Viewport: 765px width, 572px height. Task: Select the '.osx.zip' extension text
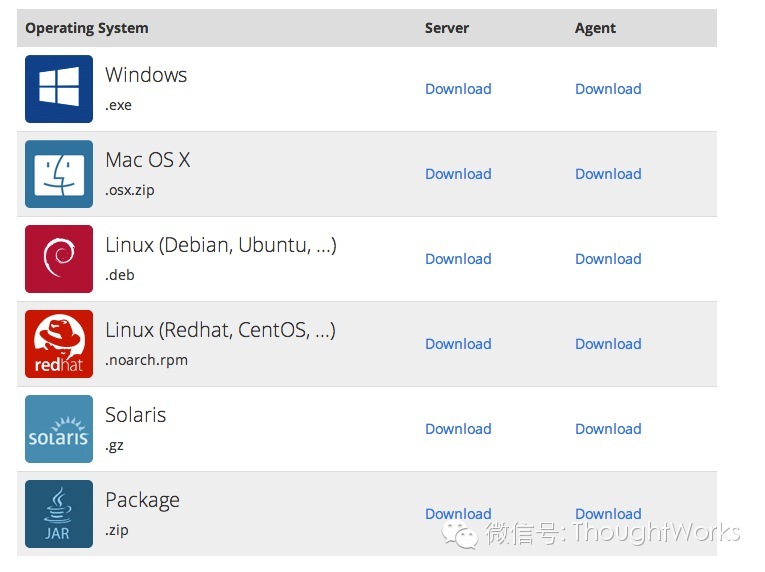(x=130, y=190)
